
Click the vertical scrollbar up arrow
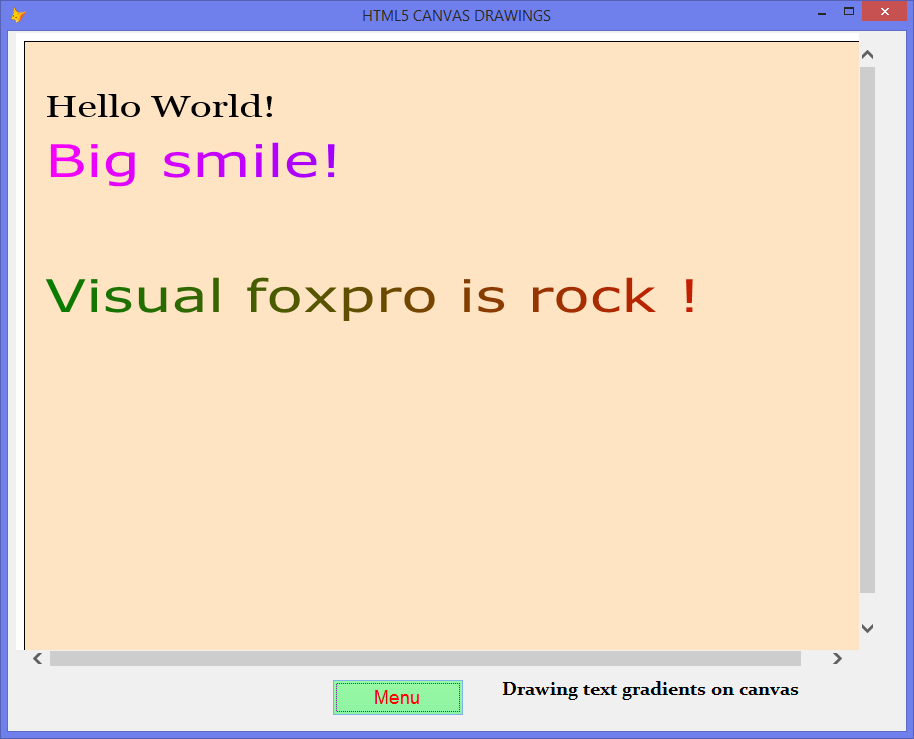pos(867,54)
